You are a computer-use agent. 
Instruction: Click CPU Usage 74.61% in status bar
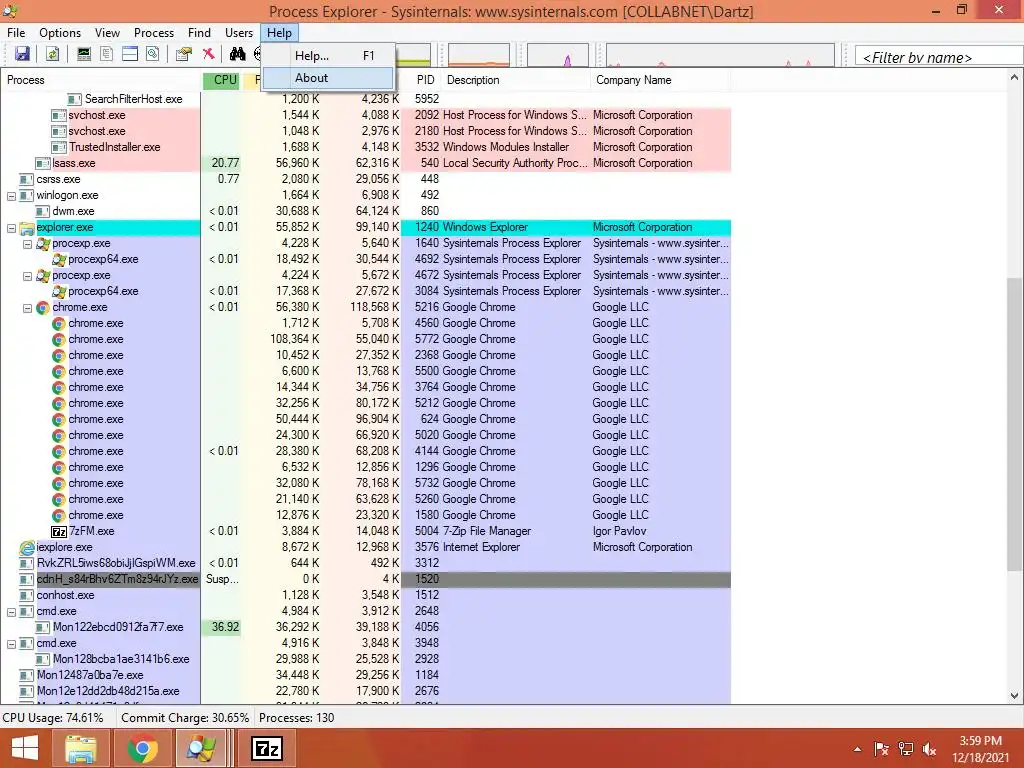53,718
